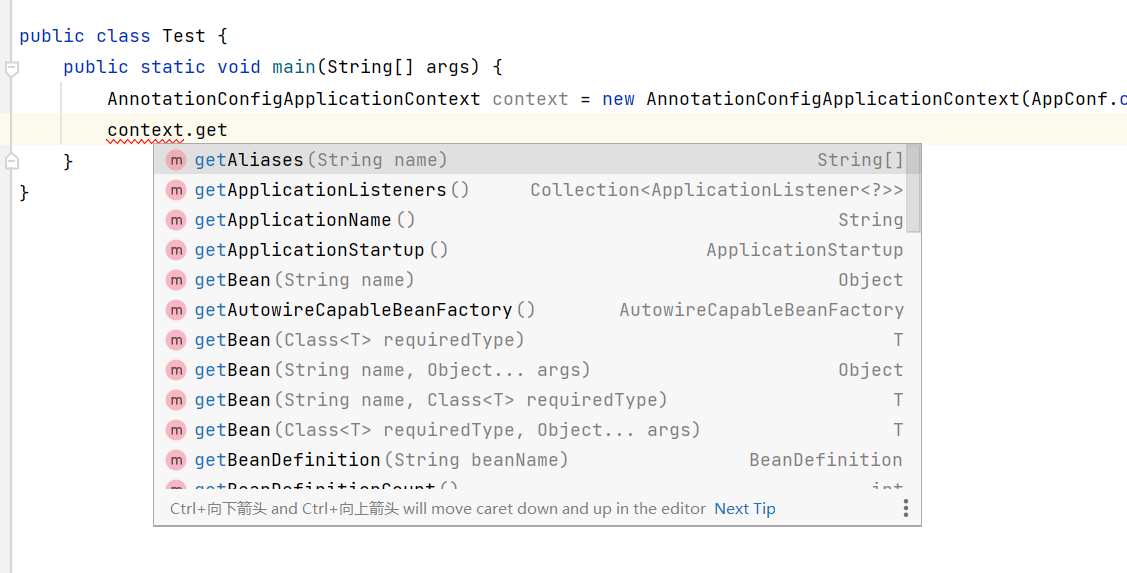
Task: Select the getBeanDefinition(String beanName) suggestion
Action: [x=381, y=460]
